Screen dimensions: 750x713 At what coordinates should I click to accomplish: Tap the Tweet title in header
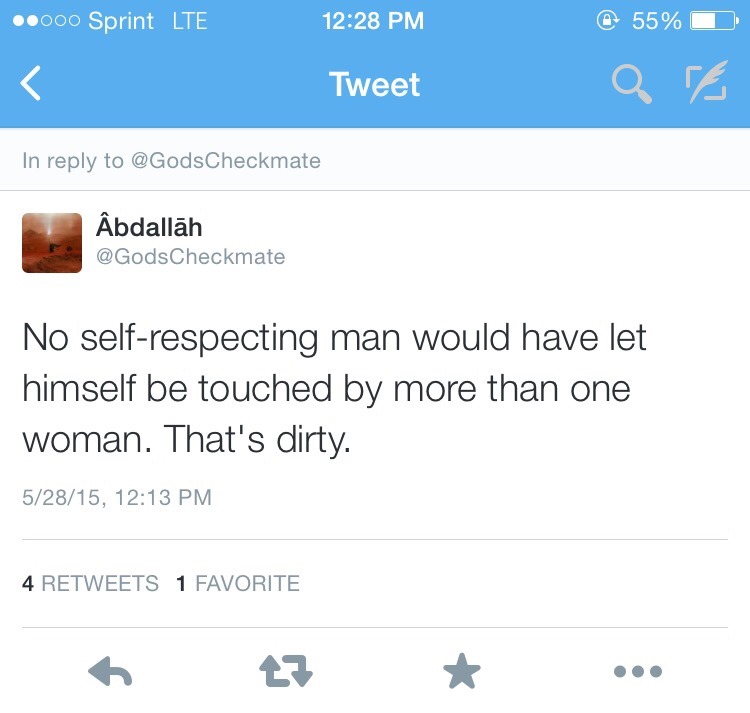pyautogui.click(x=375, y=85)
